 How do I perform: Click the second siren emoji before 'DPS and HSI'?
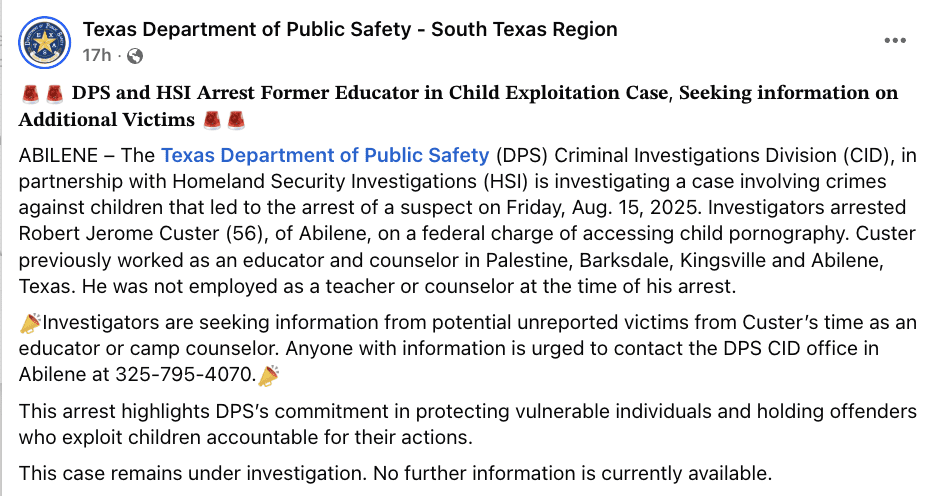tap(54, 93)
